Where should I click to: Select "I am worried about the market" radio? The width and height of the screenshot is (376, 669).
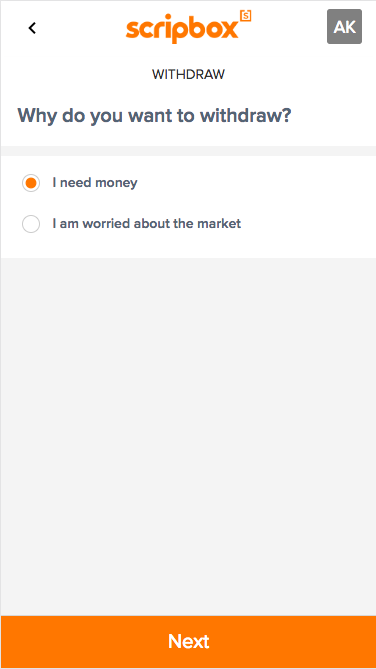(x=31, y=224)
